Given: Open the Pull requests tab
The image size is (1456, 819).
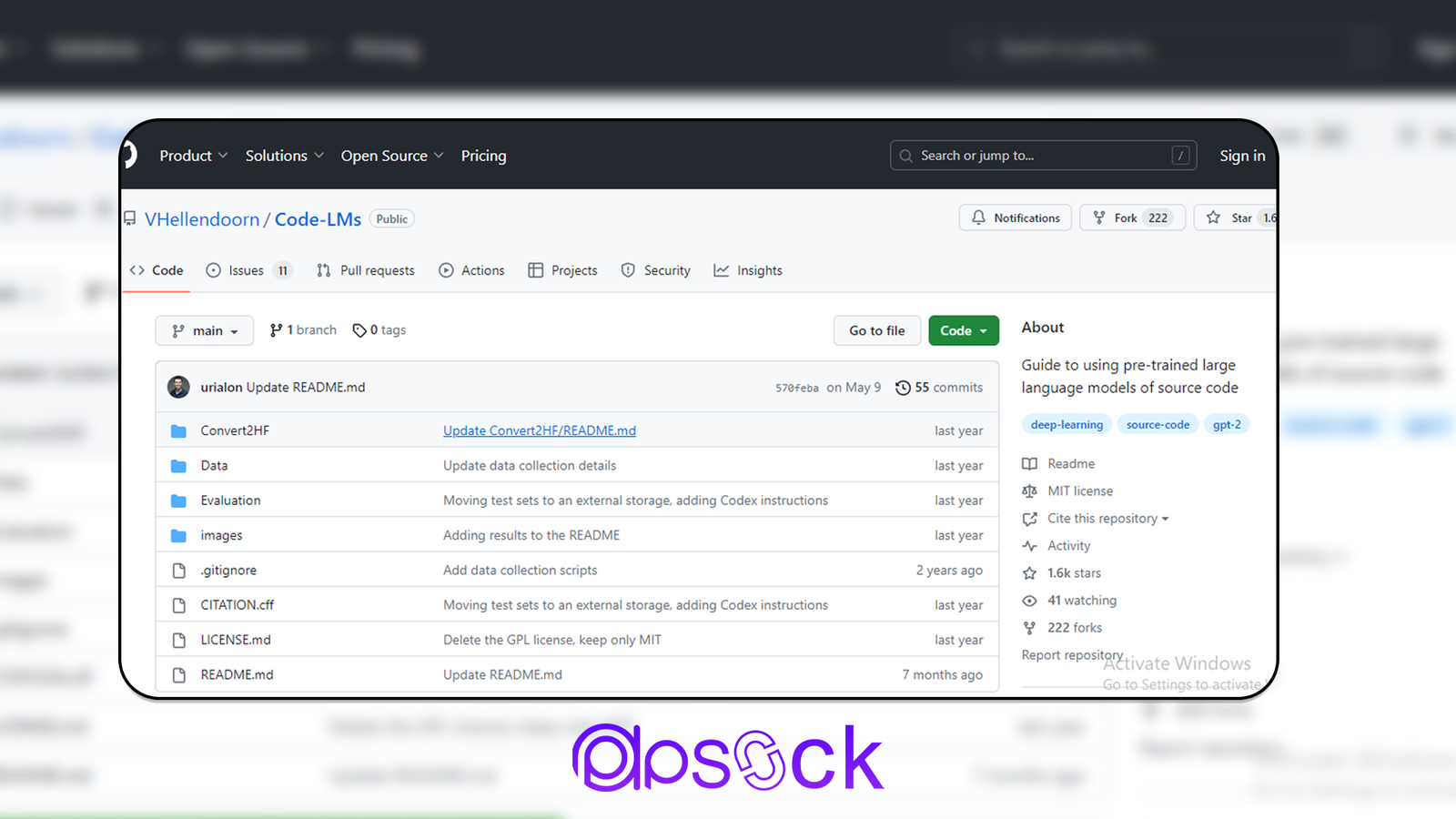Looking at the screenshot, I should (x=365, y=270).
